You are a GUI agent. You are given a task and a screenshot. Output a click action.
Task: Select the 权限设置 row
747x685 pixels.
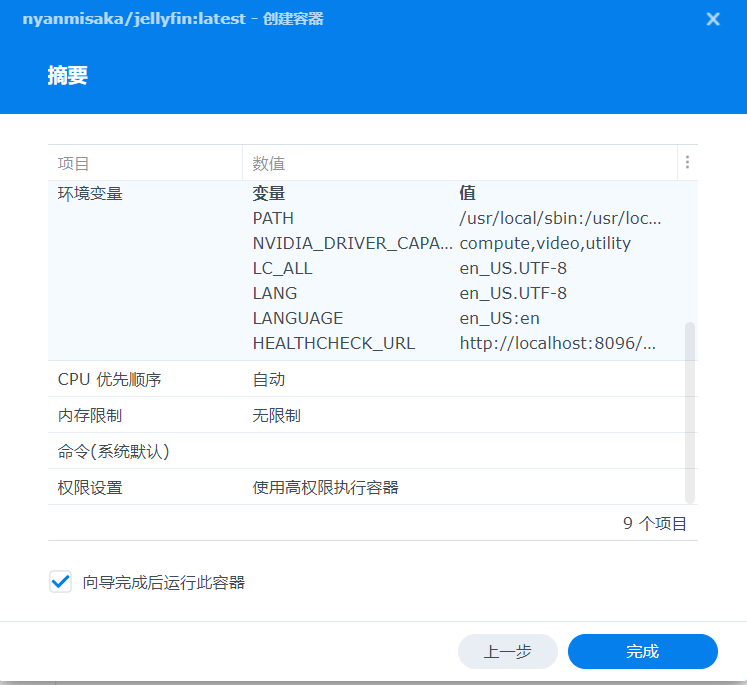click(373, 487)
